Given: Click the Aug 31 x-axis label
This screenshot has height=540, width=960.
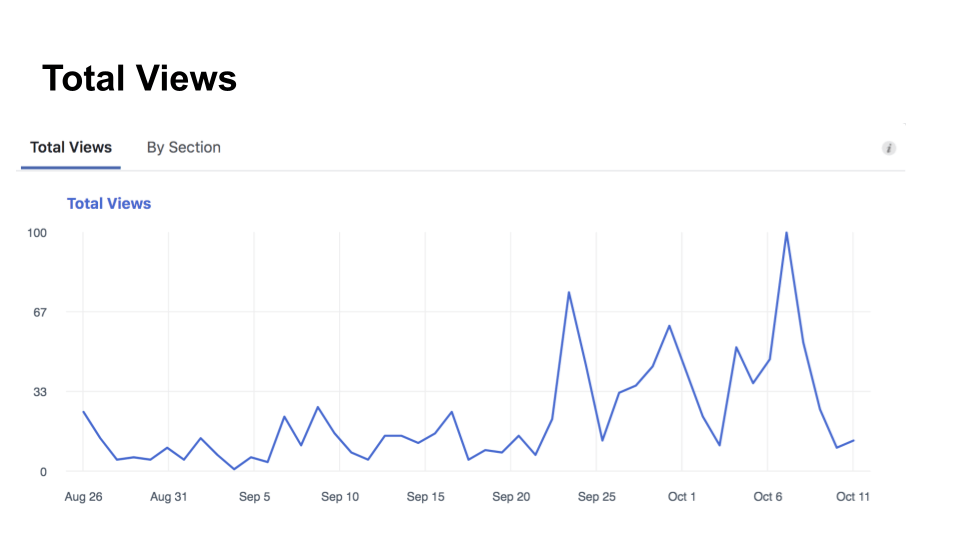Looking at the screenshot, I should pos(169,497).
